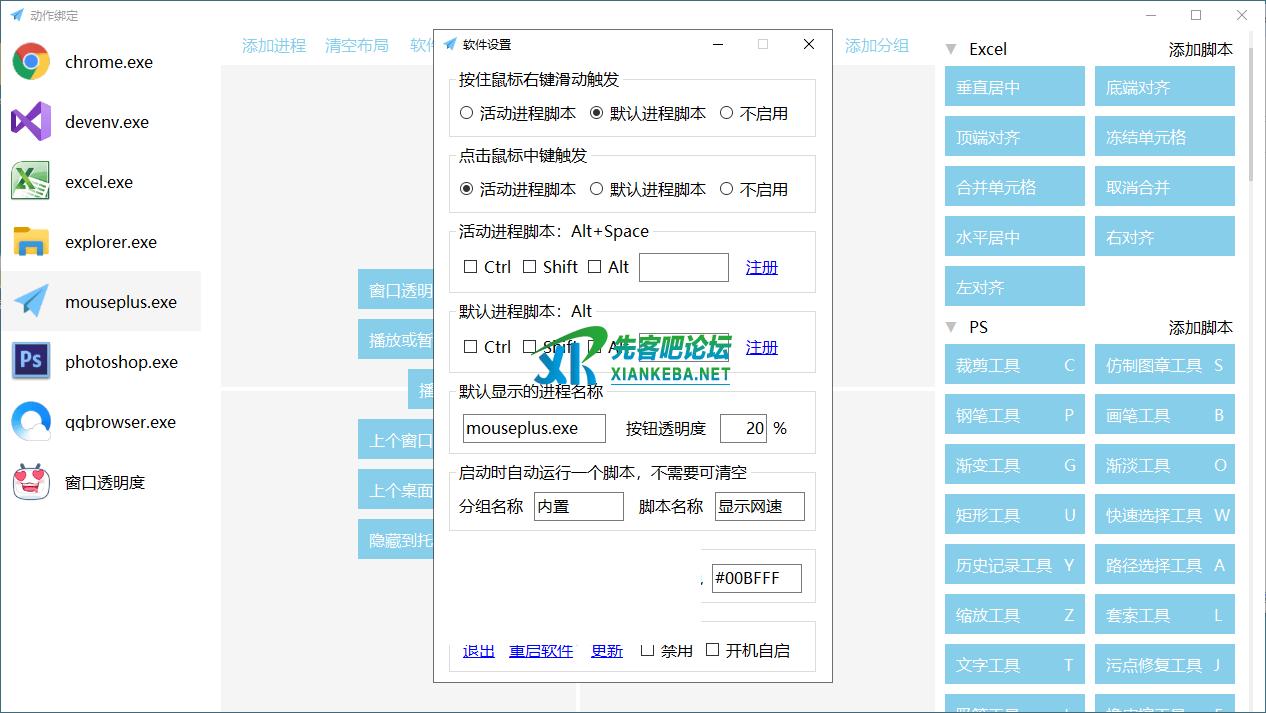Click 添加进程 in top menu
Image resolution: width=1266 pixels, height=713 pixels.
[274, 46]
